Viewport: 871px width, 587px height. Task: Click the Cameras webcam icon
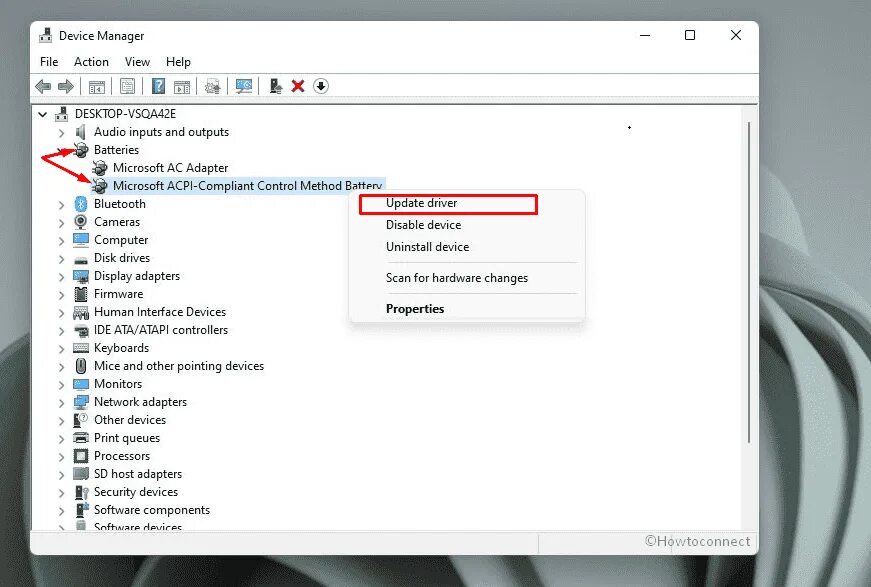click(x=81, y=222)
